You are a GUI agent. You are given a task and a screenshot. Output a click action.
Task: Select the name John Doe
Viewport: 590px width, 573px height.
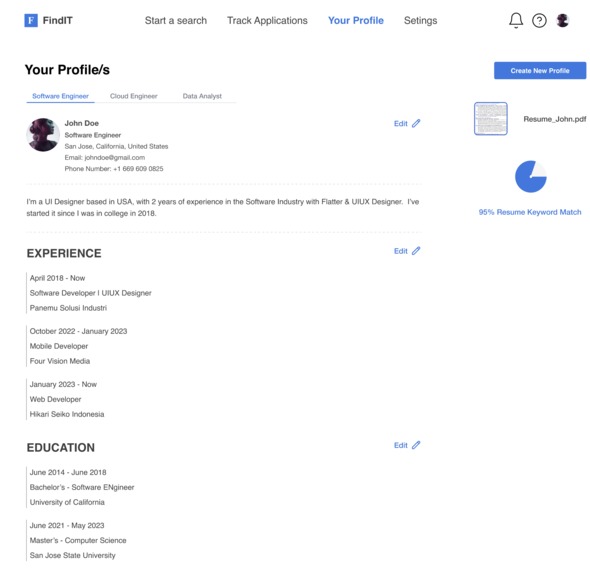coord(82,123)
